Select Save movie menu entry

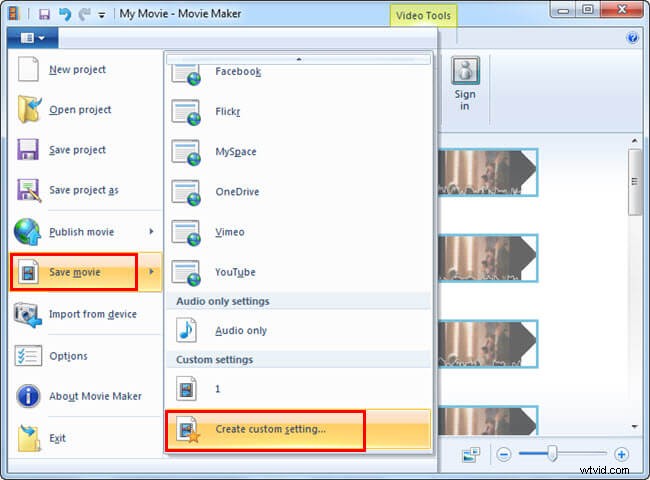(x=75, y=272)
